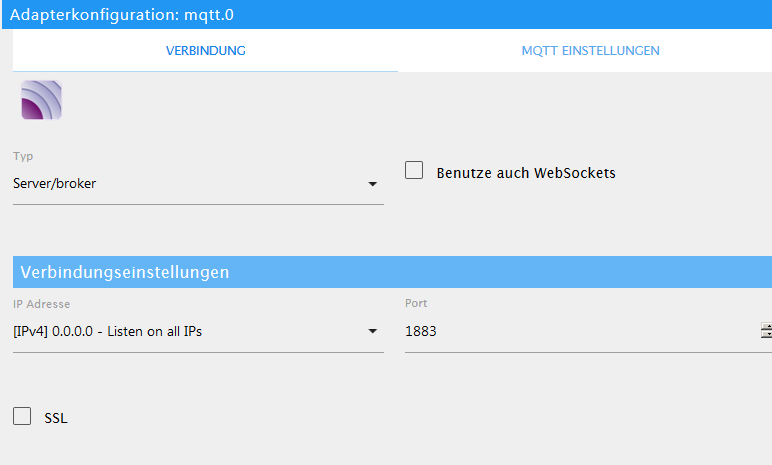Click the Port field label
Viewport: 772px width, 465px height.
point(416,303)
